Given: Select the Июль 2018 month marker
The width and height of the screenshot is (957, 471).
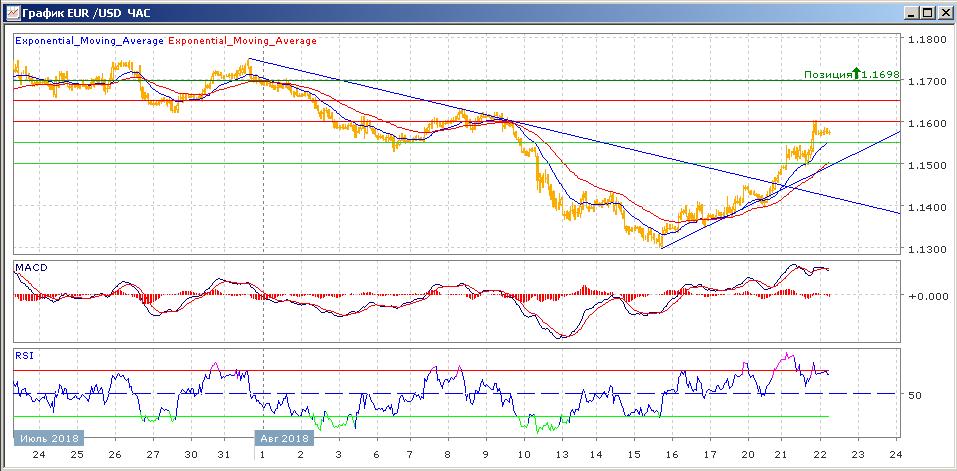Looking at the screenshot, I should 48,438.
